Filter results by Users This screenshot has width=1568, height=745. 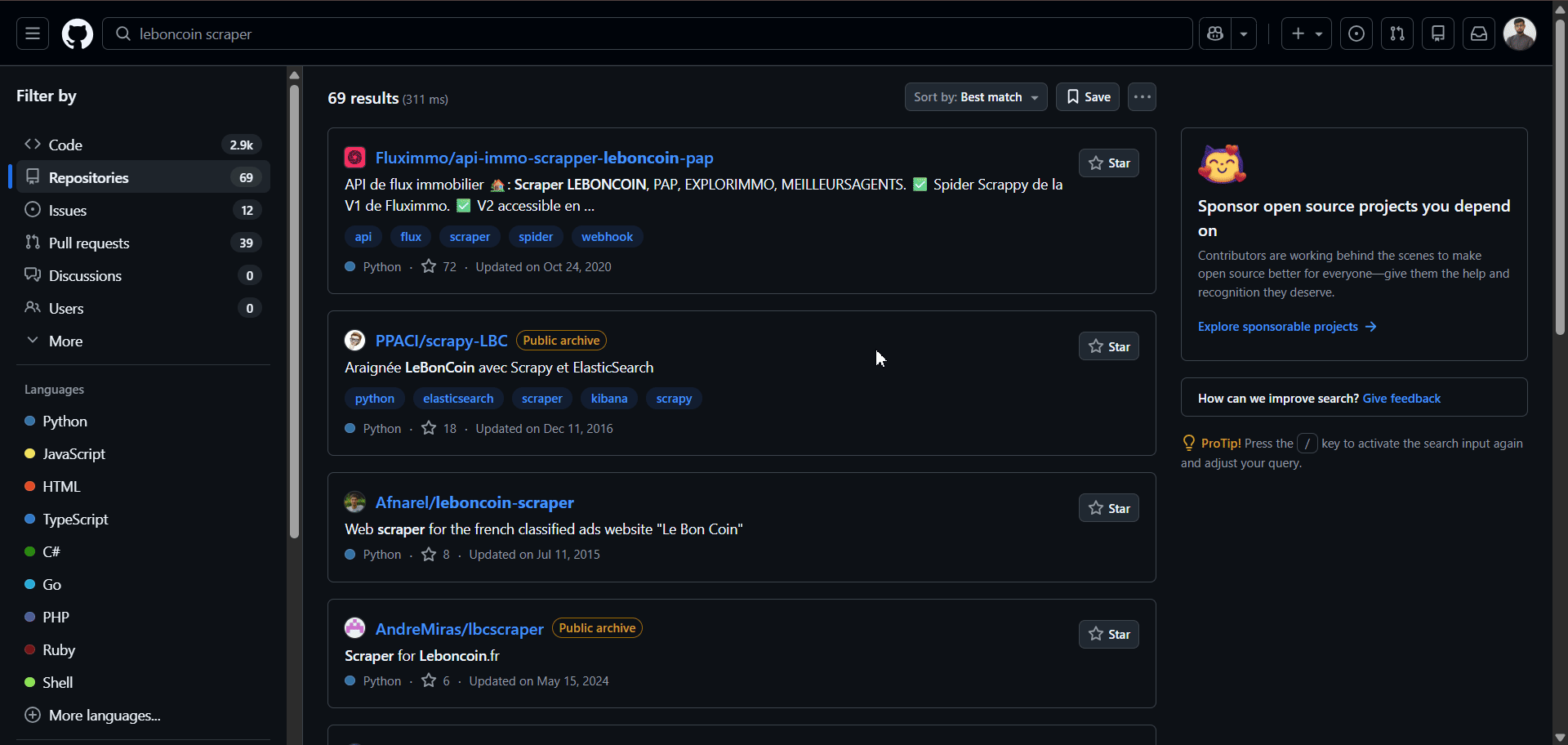[143, 308]
